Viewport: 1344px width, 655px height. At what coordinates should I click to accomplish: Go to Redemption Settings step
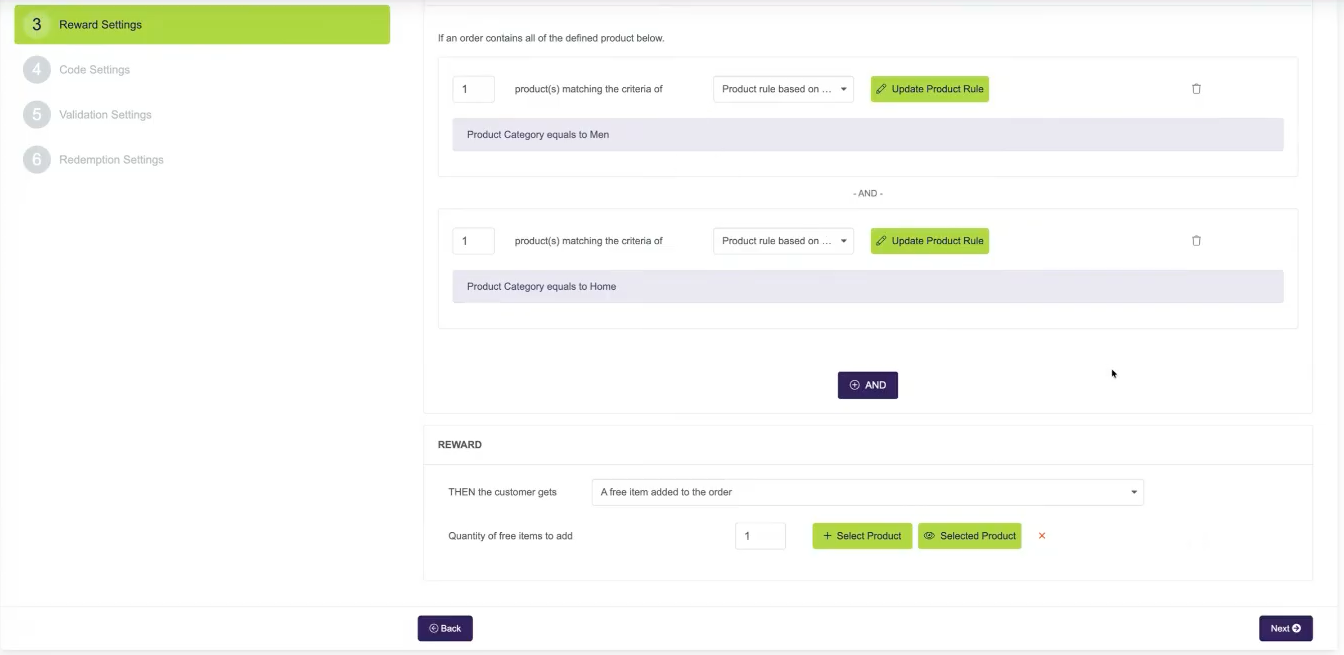coord(112,160)
